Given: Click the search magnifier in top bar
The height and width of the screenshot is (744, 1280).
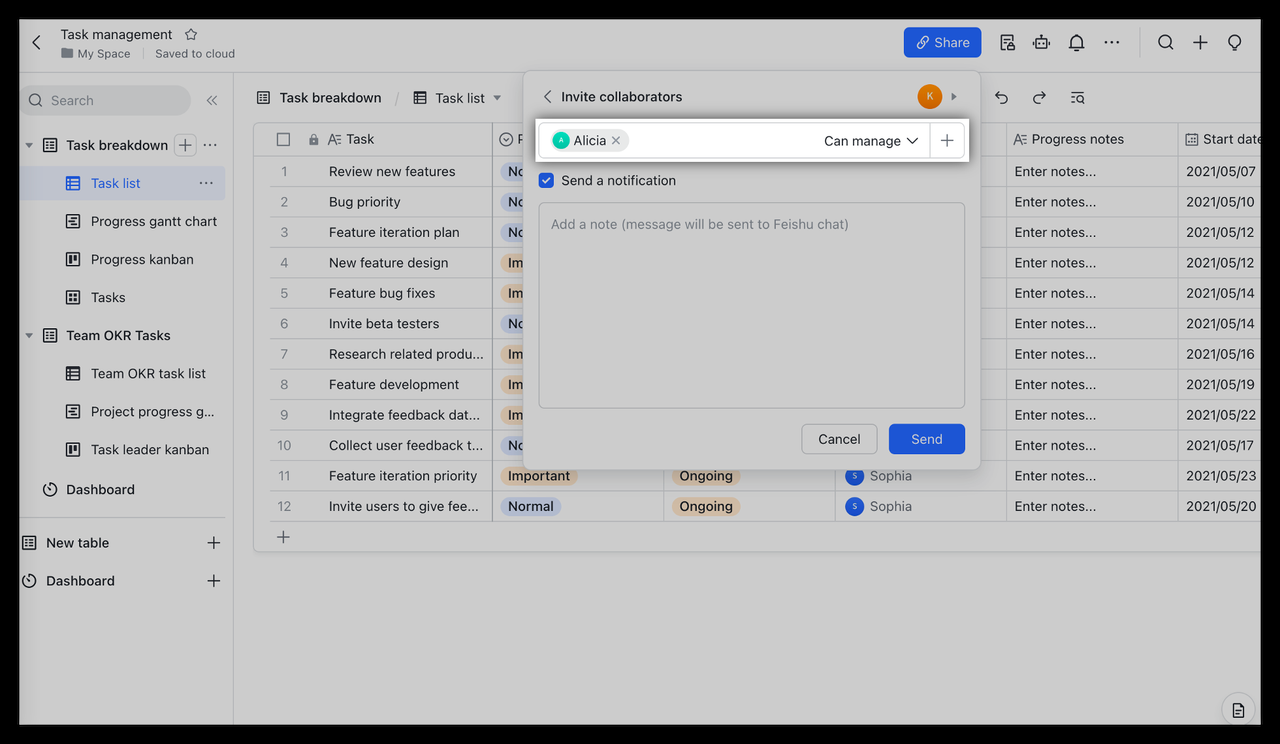Looking at the screenshot, I should (1165, 42).
